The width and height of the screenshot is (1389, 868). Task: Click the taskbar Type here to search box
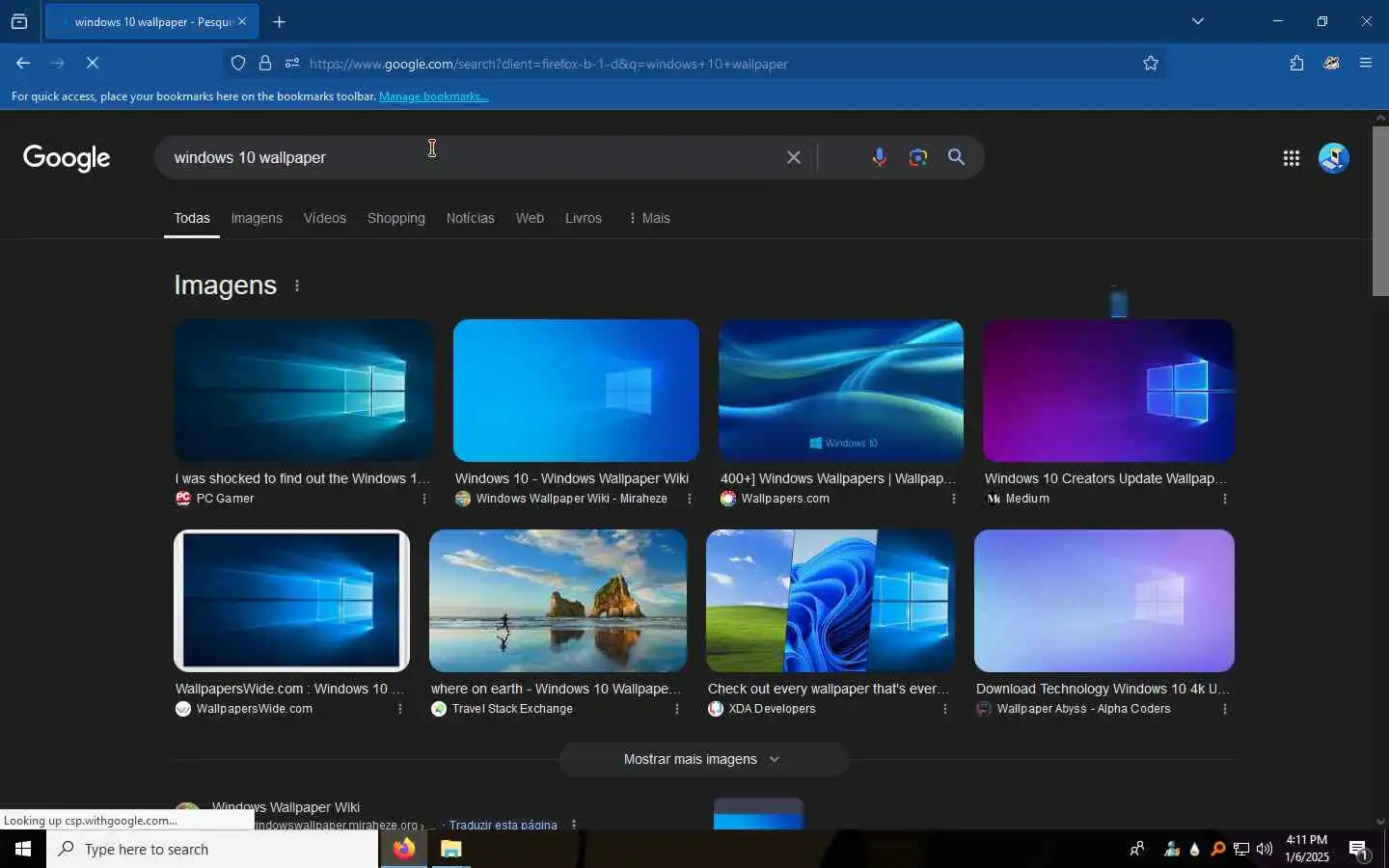click(212, 849)
